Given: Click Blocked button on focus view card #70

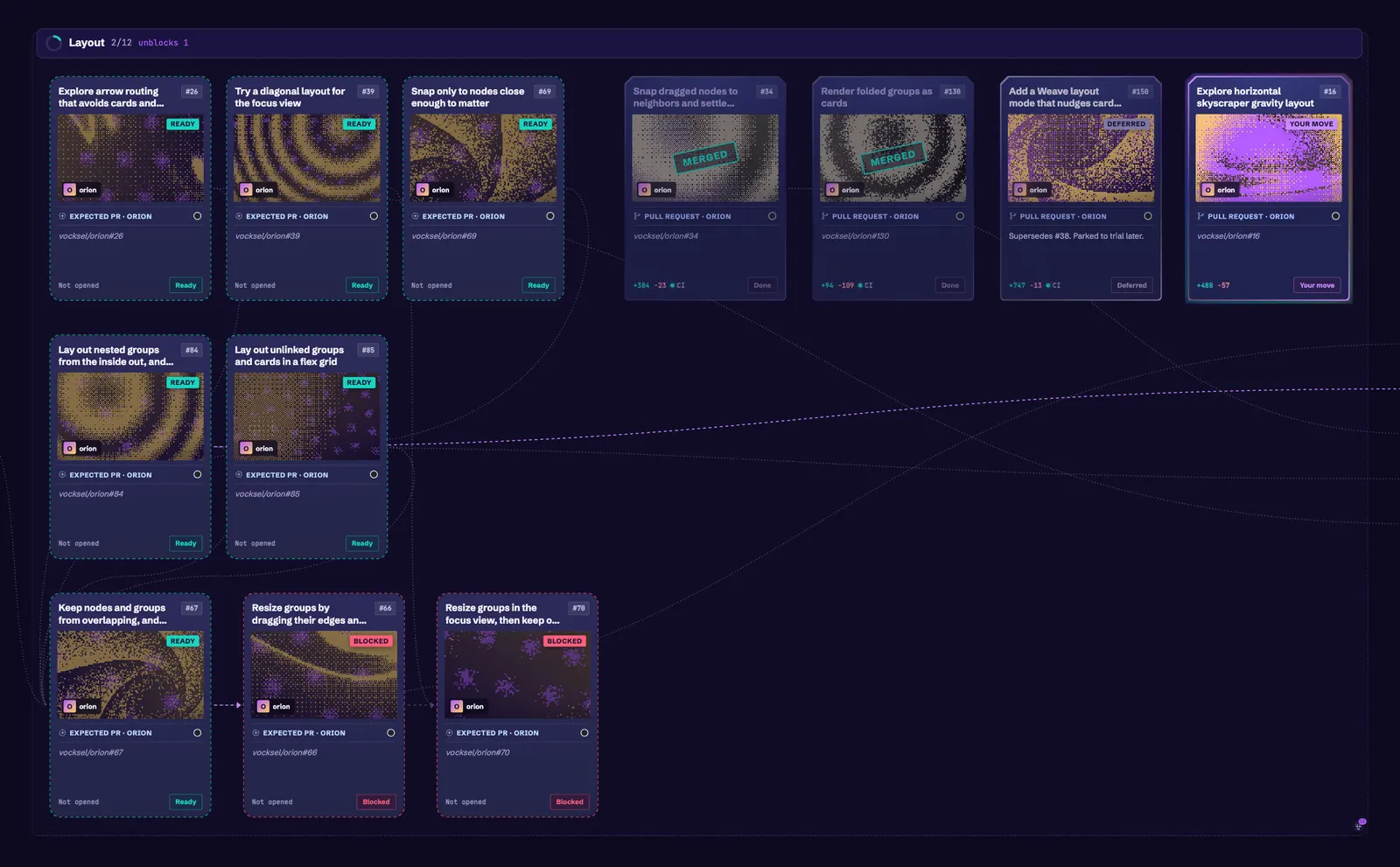Looking at the screenshot, I should (x=570, y=802).
